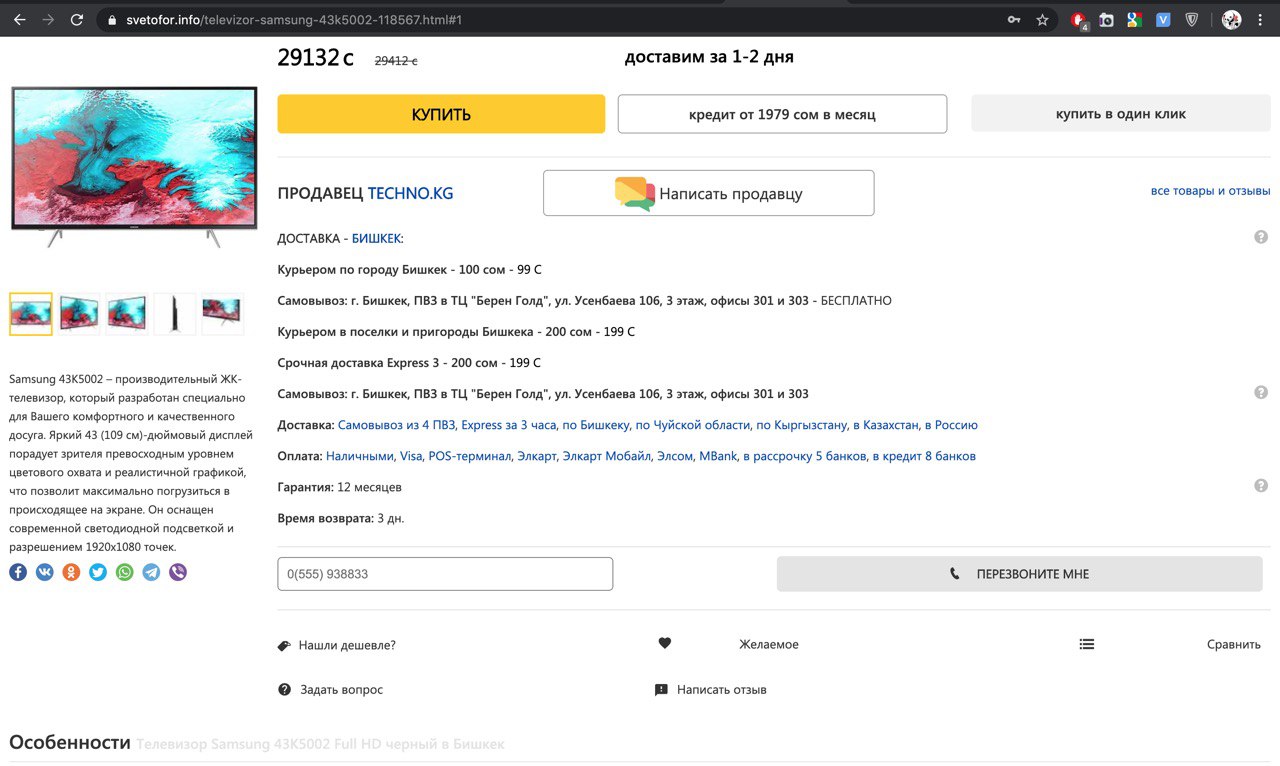Click Время возврата: 3 дн. text
This screenshot has width=1280, height=766.
coord(341,518)
